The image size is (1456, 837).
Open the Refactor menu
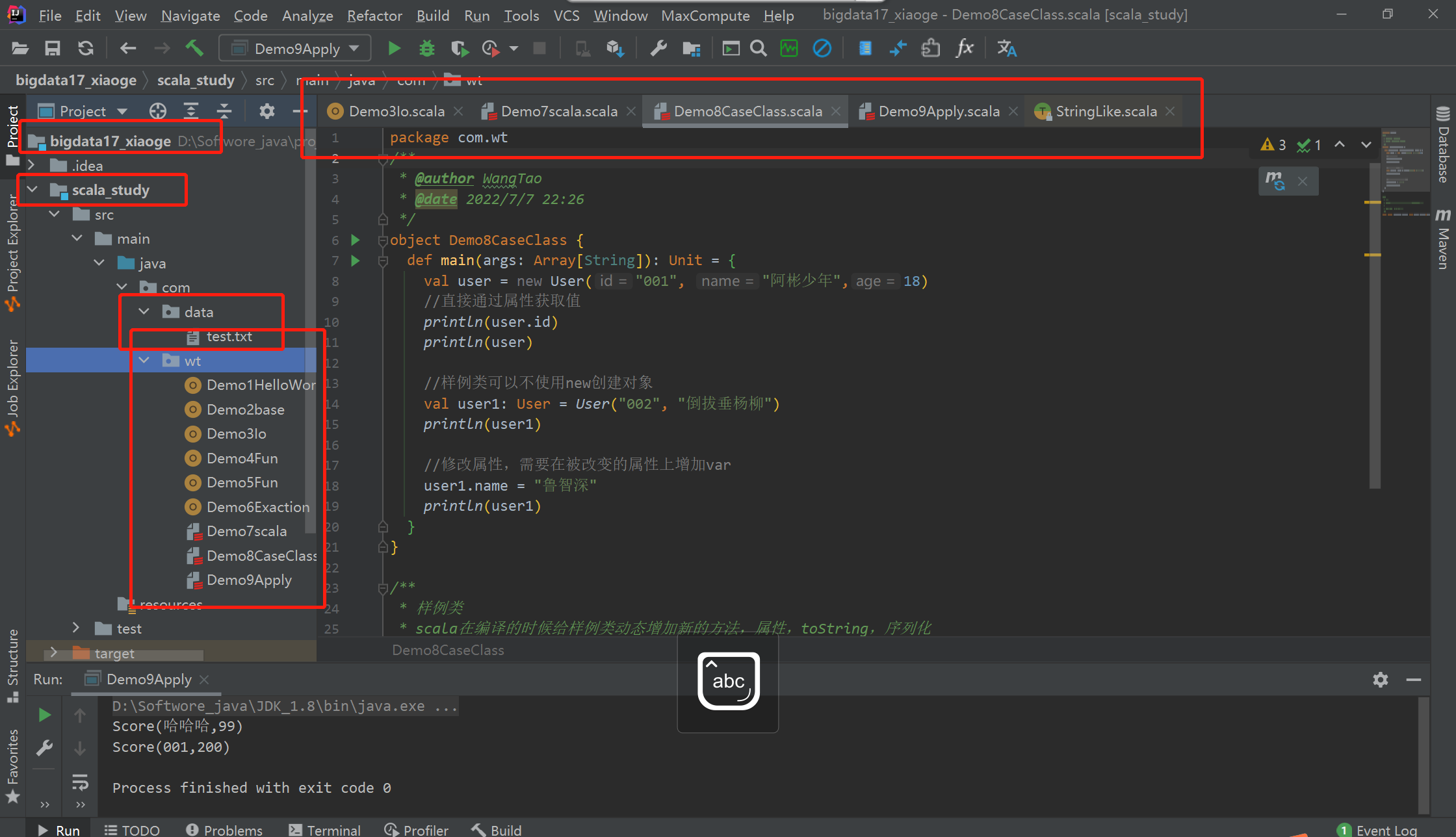[374, 16]
